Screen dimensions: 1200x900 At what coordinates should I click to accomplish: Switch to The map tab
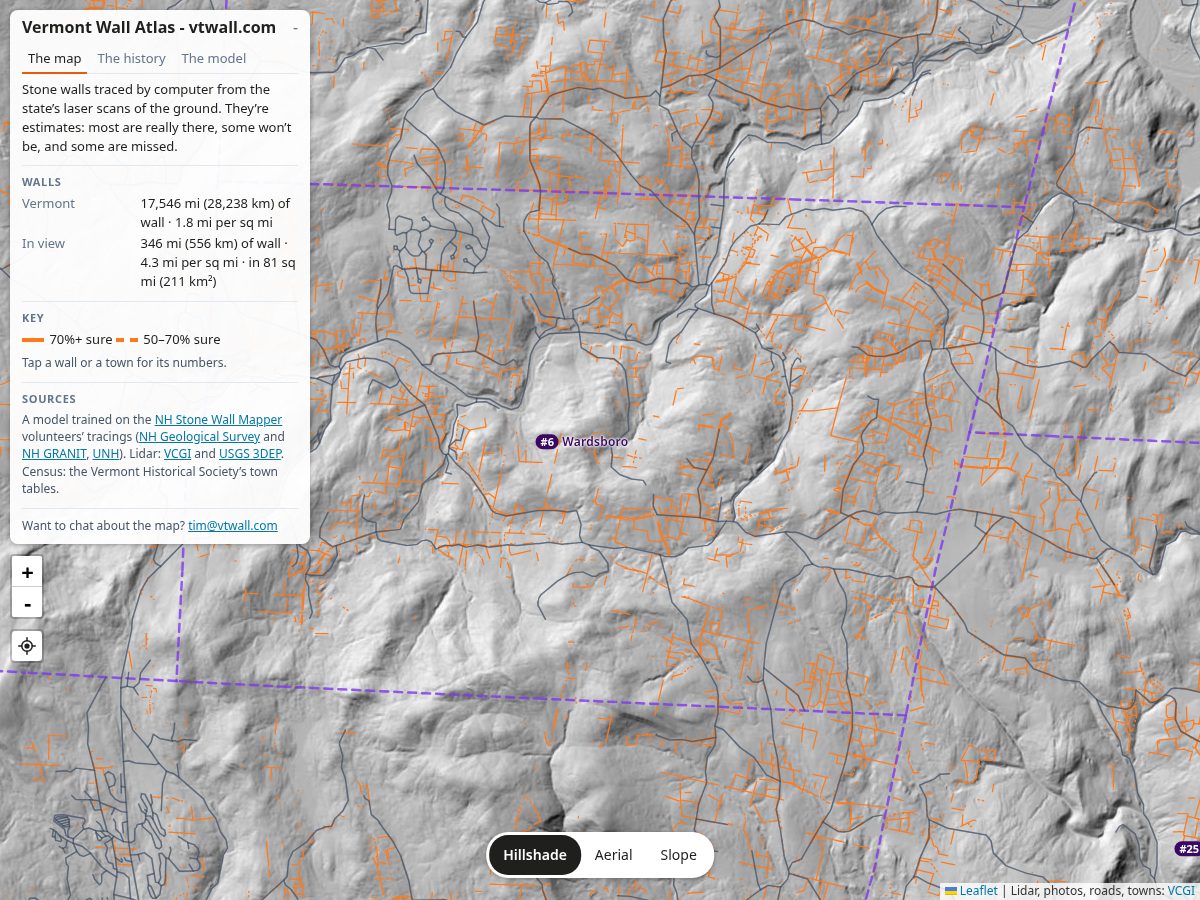[x=55, y=59]
